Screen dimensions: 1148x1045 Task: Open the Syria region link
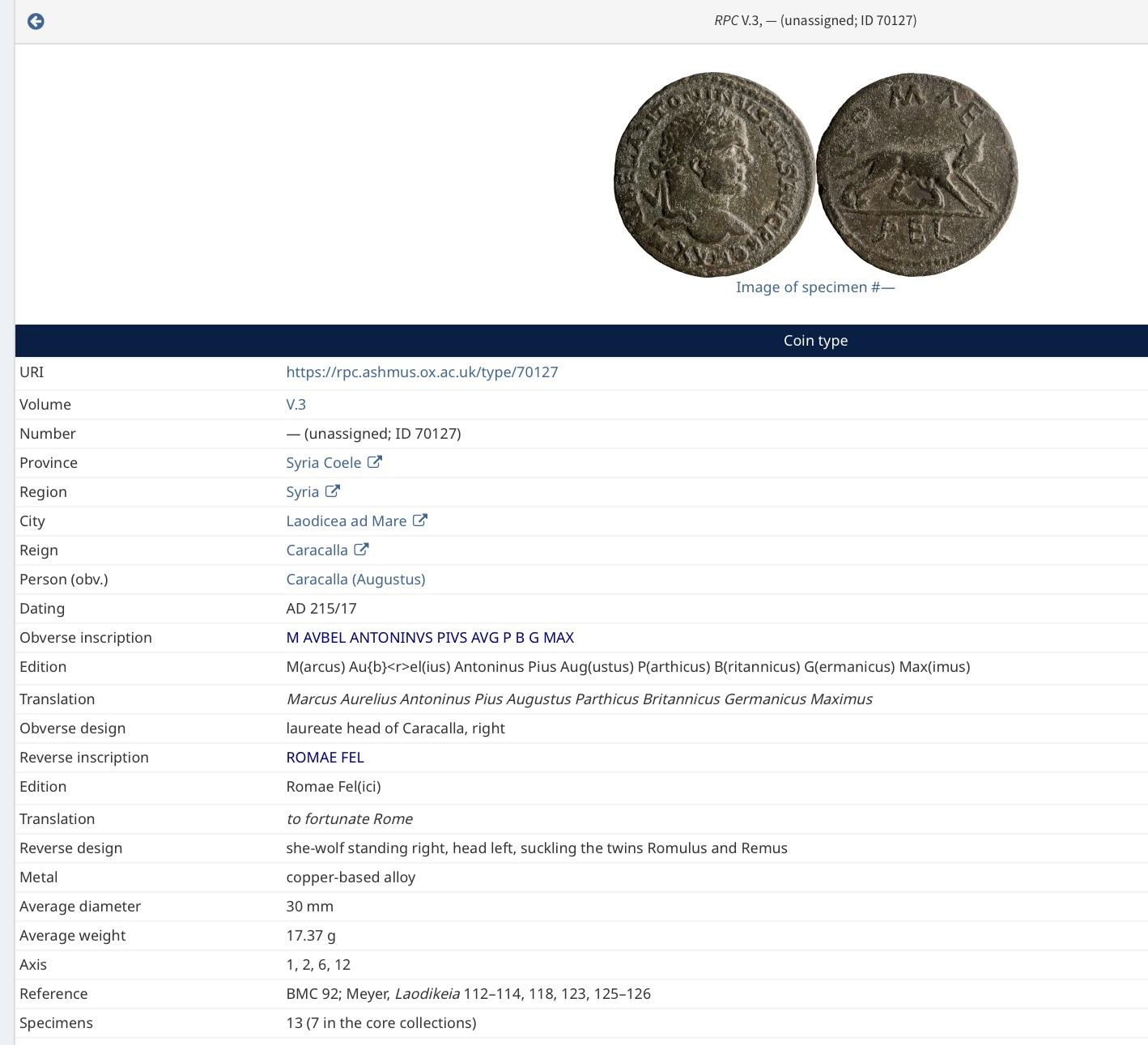pos(302,492)
